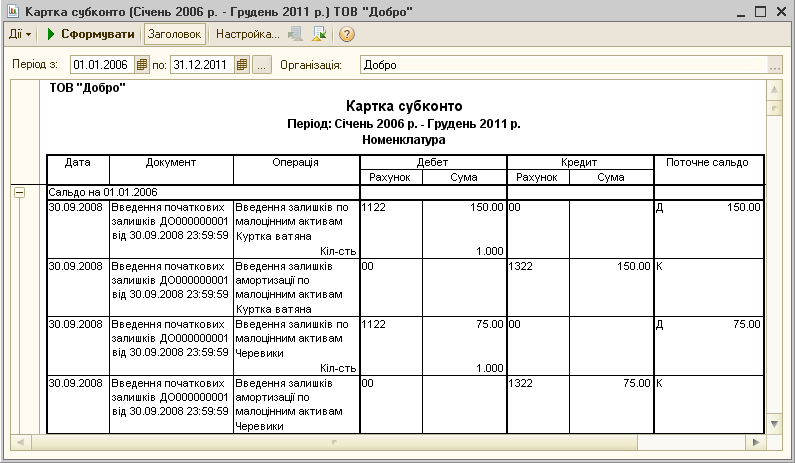The image size is (795, 463).
Task: Click the Номенклатура subtitle
Action: [404, 139]
